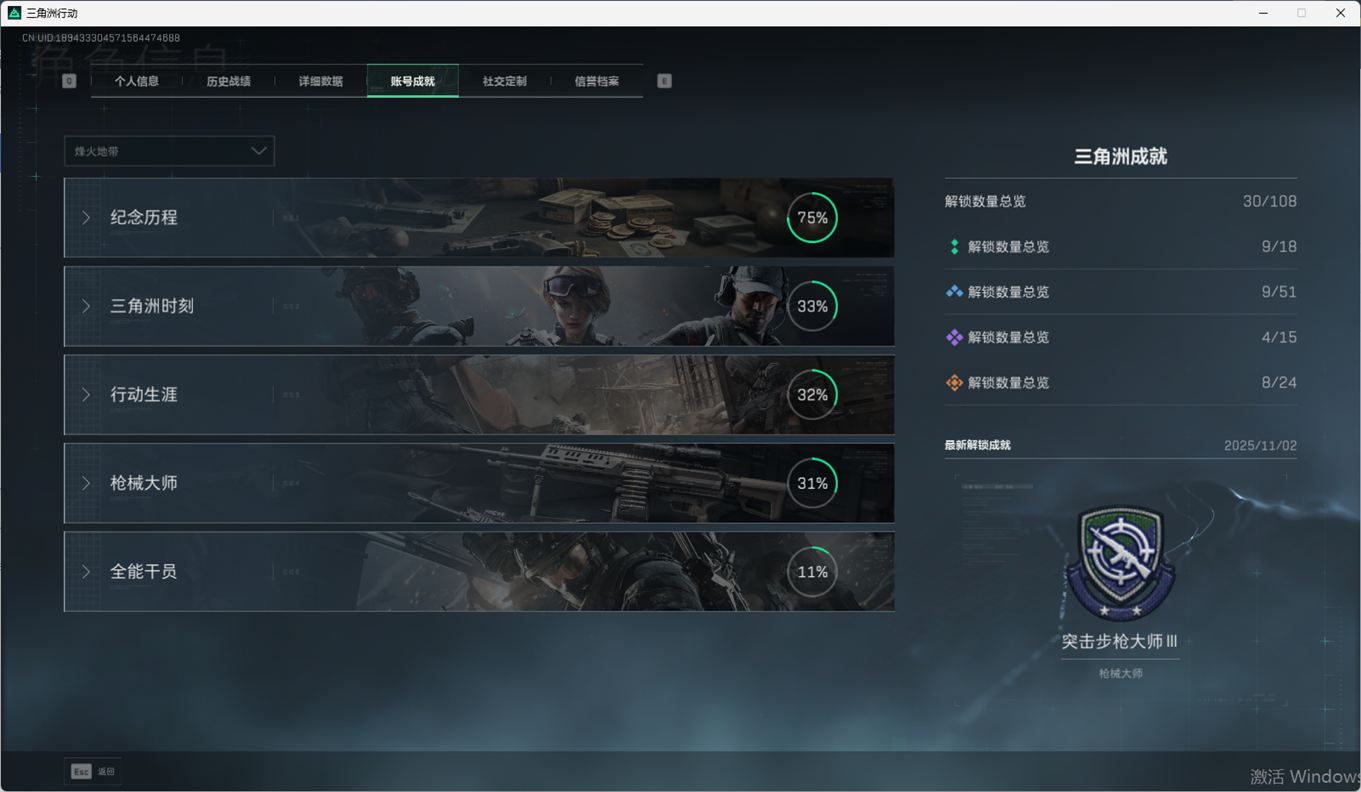Viewport: 1361px width, 792px height.
Task: Click the 返回 back button
Action: coord(106,771)
